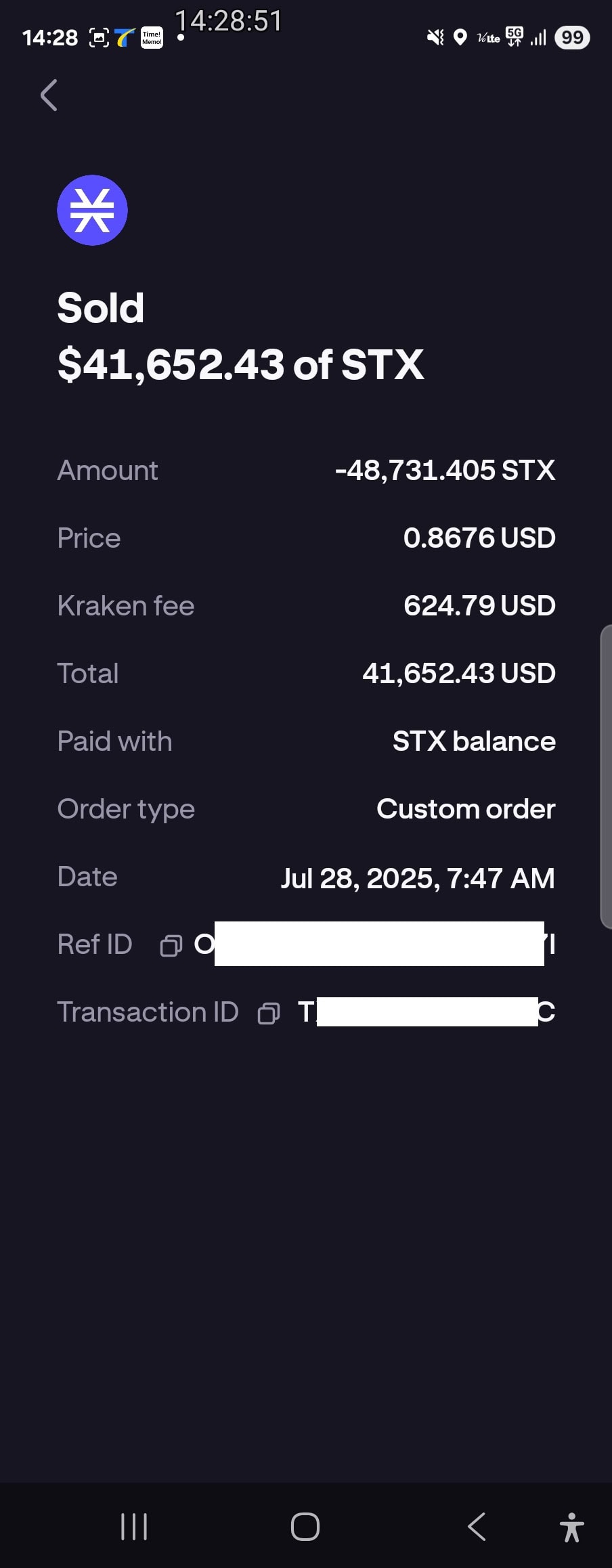The height and width of the screenshot is (1568, 612).
Task: Tap the right-edge side panel handle
Action: 606,777
